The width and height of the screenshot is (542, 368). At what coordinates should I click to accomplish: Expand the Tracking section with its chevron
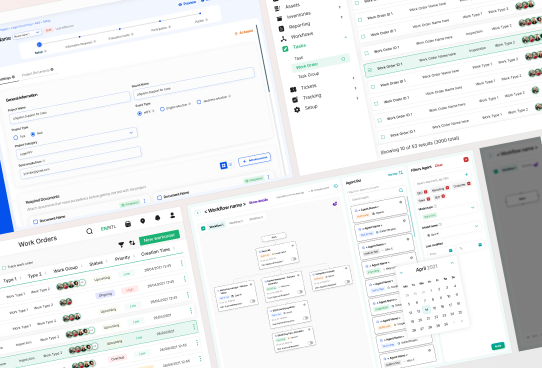(355, 88)
